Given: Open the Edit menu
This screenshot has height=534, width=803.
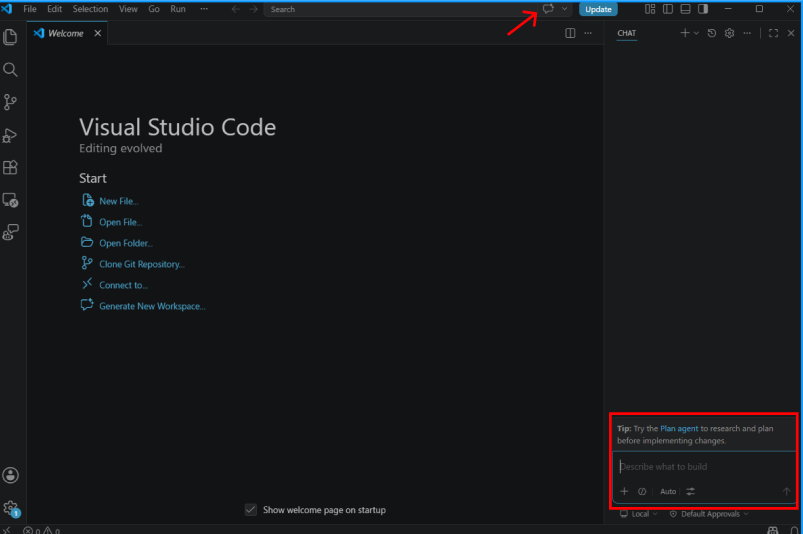Looking at the screenshot, I should tap(54, 9).
